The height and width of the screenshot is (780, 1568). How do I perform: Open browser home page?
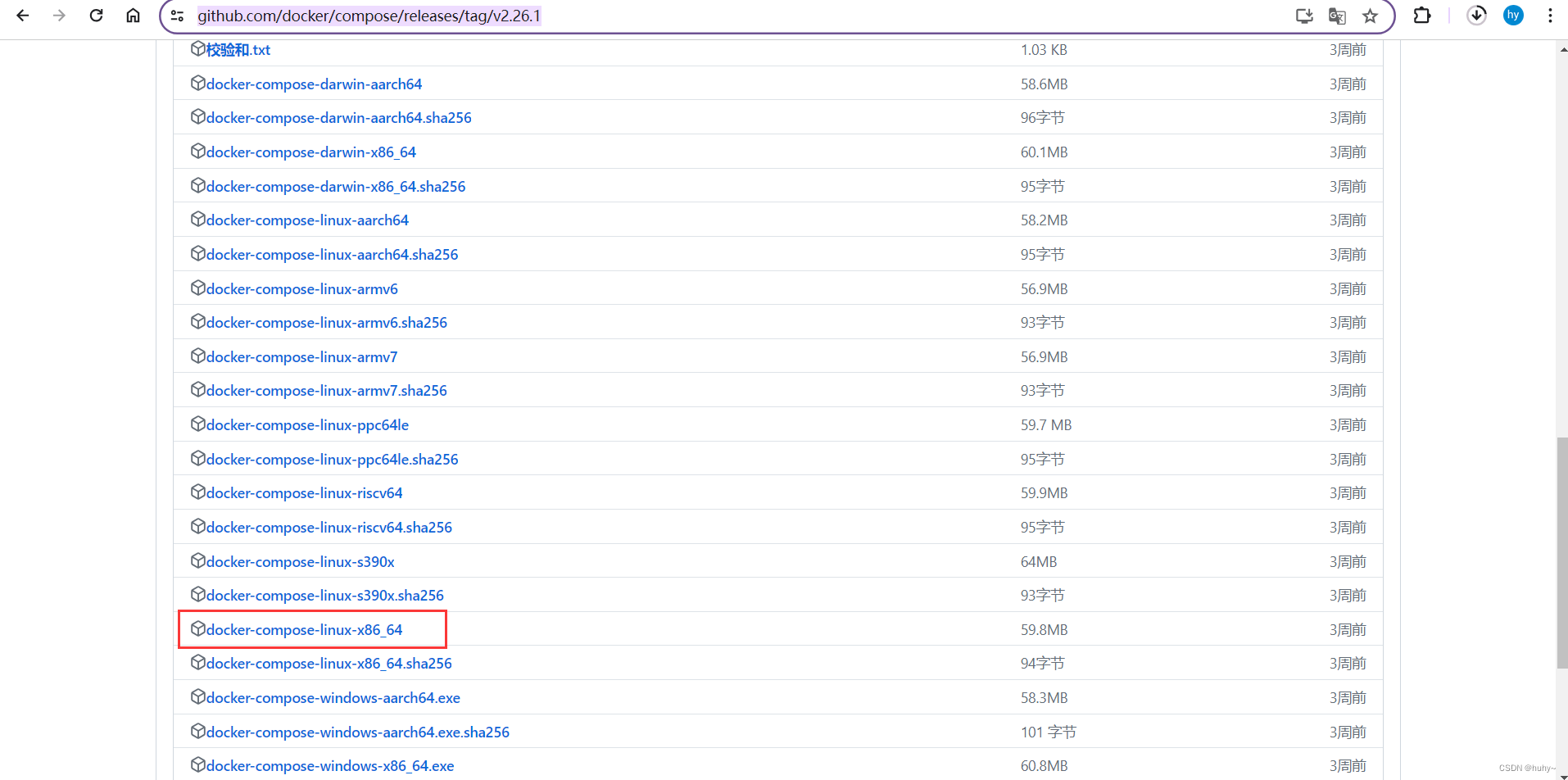point(133,16)
